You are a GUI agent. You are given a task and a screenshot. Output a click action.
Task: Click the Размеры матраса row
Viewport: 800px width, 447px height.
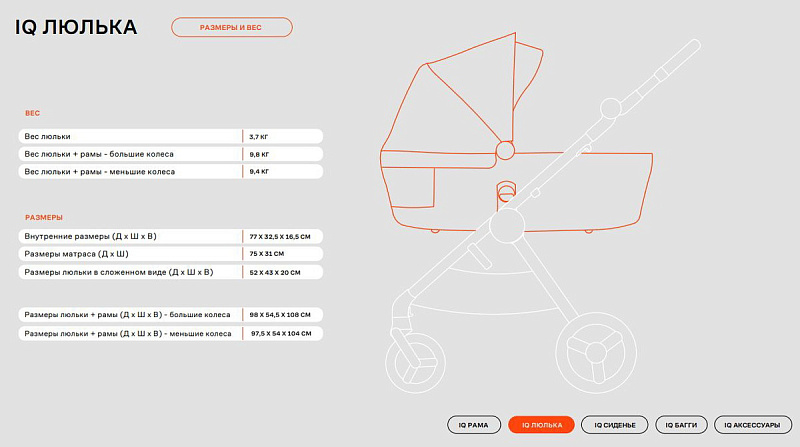(x=130, y=254)
